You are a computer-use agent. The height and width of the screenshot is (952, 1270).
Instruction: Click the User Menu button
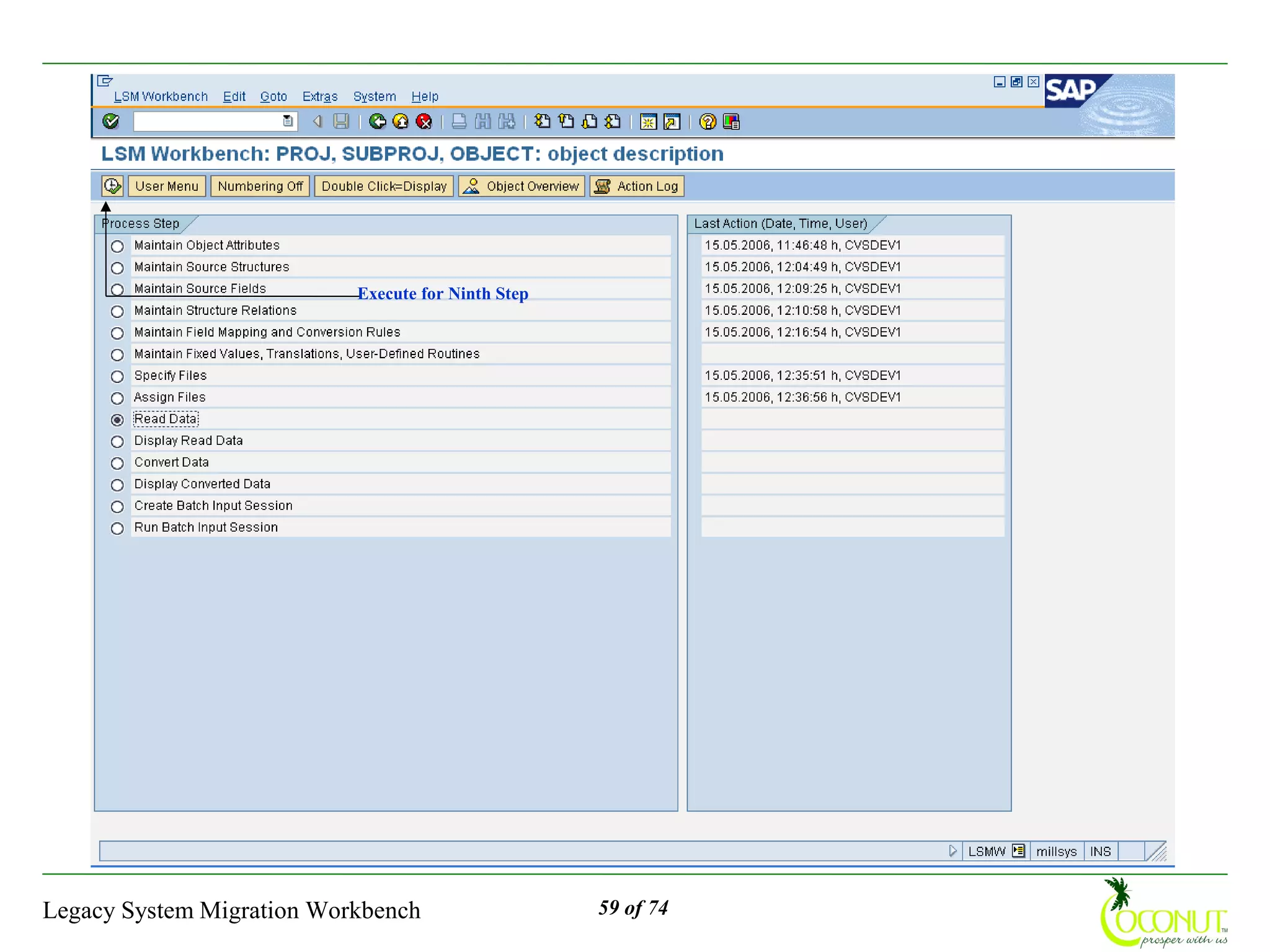coord(167,186)
